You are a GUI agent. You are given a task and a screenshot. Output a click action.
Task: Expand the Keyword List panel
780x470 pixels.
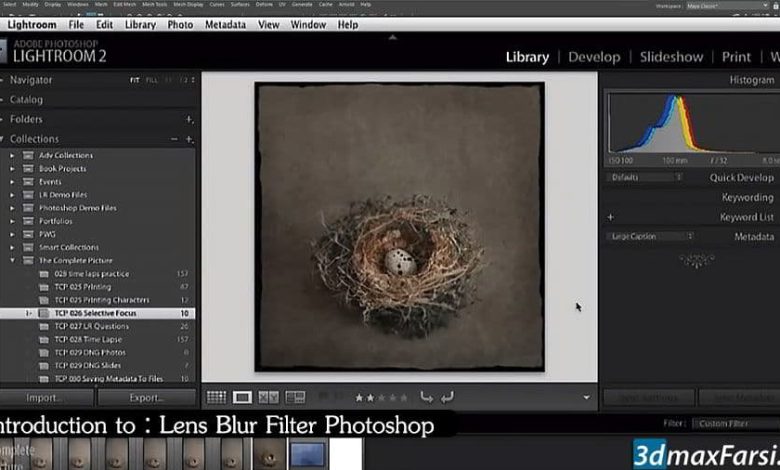[746, 217]
